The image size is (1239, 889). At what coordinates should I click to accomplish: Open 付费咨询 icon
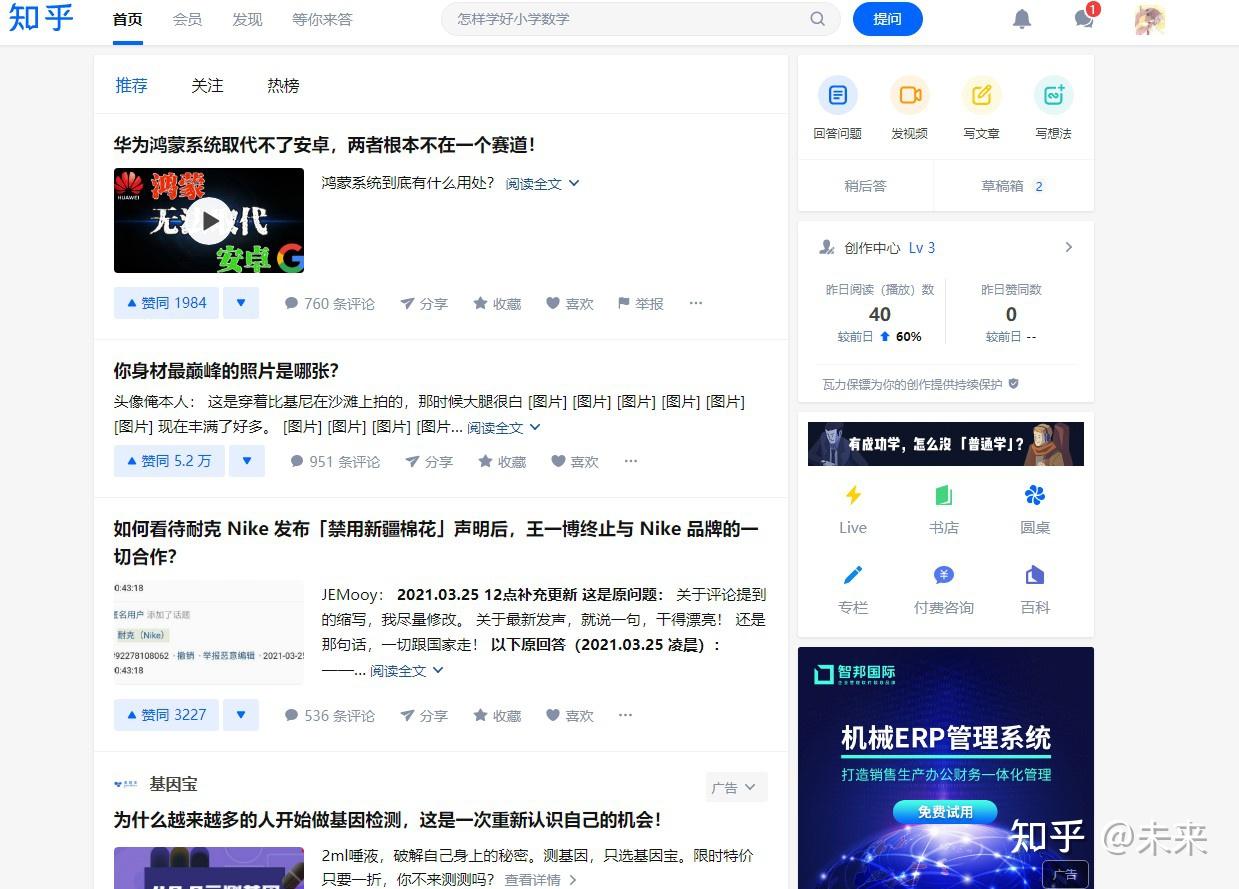(x=944, y=575)
